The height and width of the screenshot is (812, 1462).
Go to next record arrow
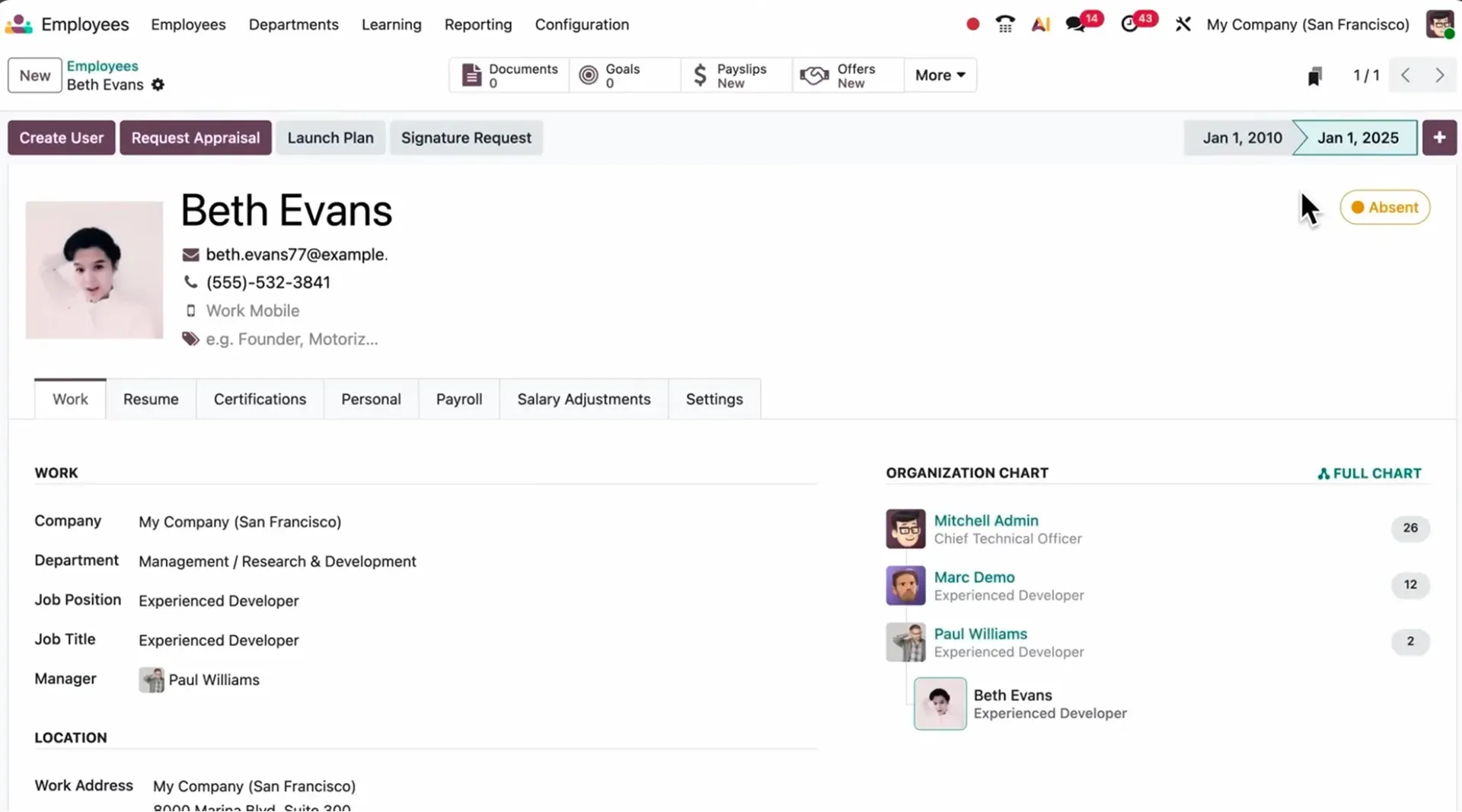(x=1439, y=75)
